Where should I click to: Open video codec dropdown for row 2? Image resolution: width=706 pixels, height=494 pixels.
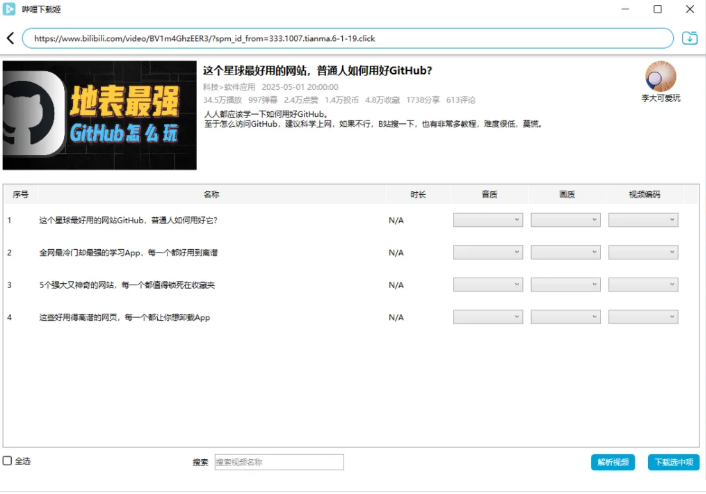(x=643, y=252)
